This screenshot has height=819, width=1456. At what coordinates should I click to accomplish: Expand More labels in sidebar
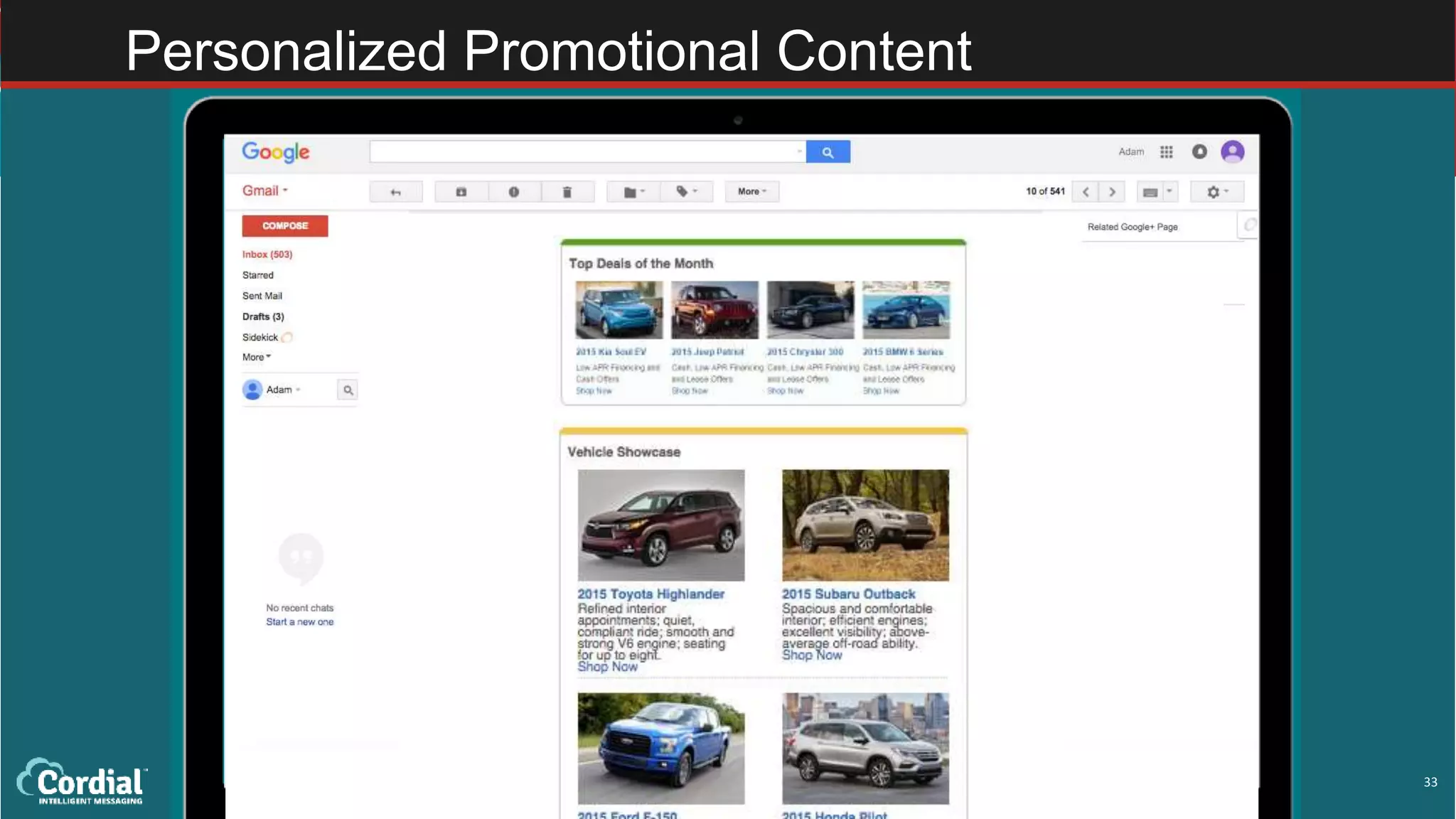tap(257, 357)
